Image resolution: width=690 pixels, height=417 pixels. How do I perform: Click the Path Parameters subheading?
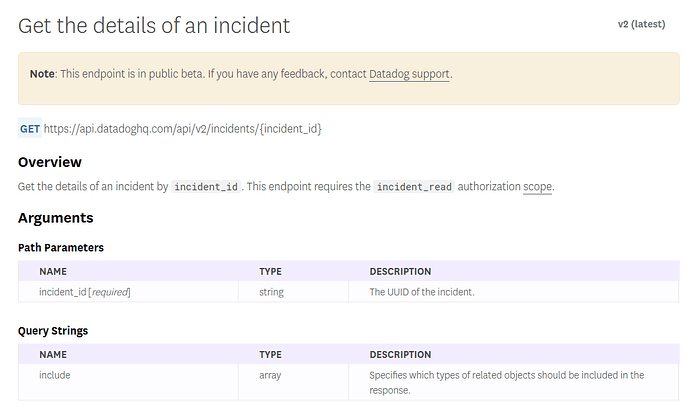[61, 248]
